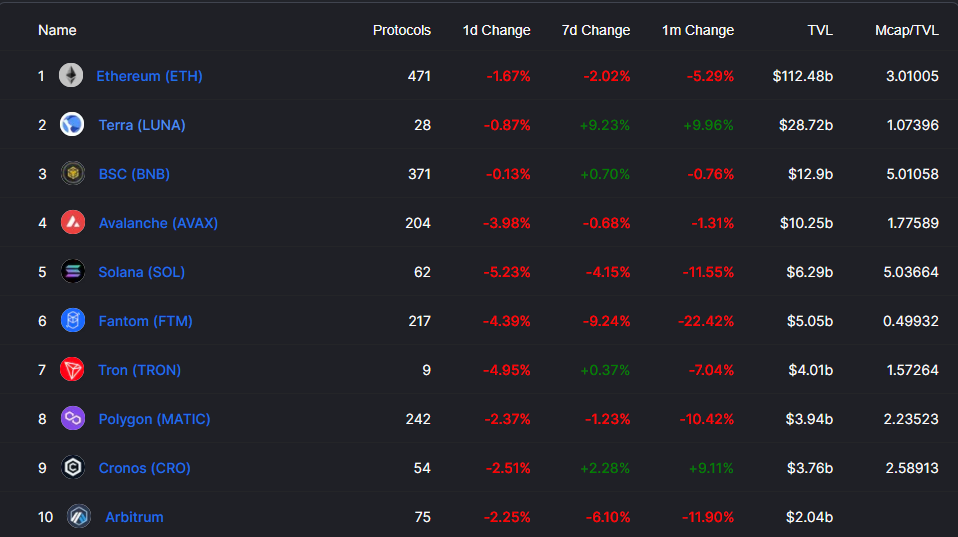Click the Avalanche logo icon

click(x=72, y=223)
